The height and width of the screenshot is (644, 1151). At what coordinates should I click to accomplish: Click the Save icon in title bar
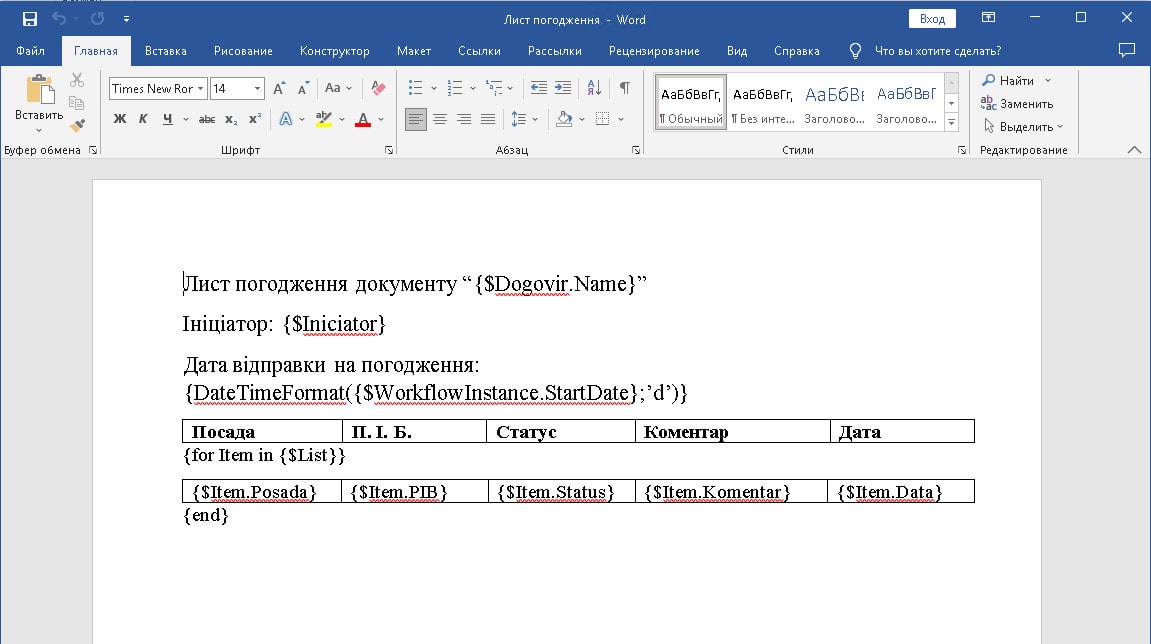tap(29, 19)
